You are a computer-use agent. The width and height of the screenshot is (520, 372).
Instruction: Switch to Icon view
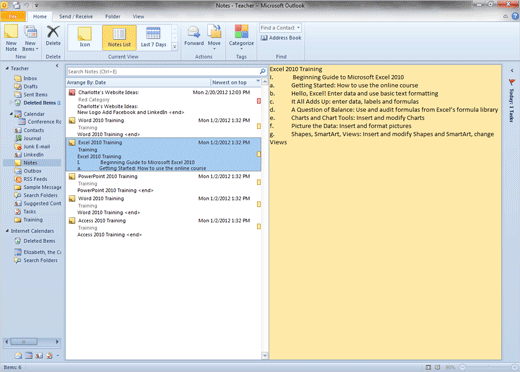tap(85, 37)
